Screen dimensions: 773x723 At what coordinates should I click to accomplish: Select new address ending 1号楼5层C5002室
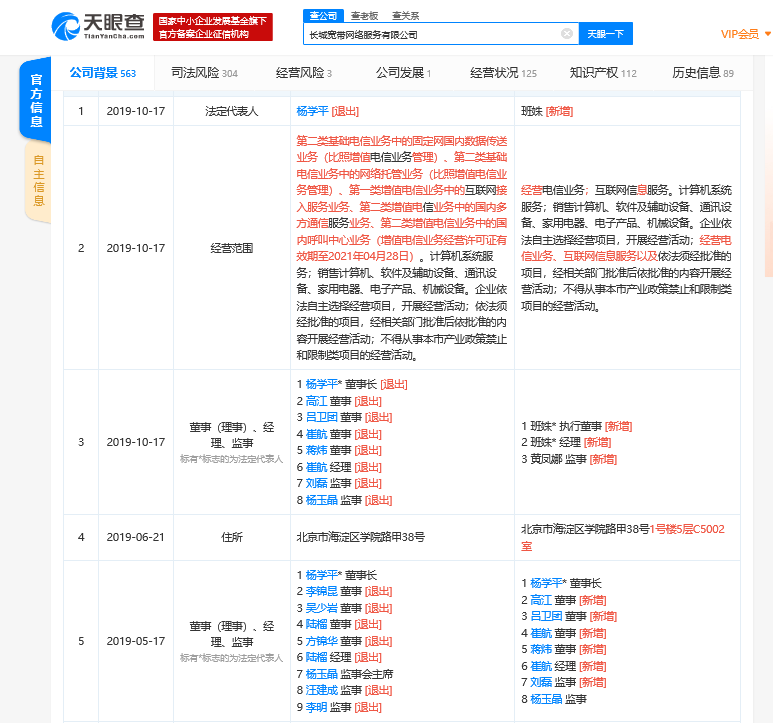[623, 538]
